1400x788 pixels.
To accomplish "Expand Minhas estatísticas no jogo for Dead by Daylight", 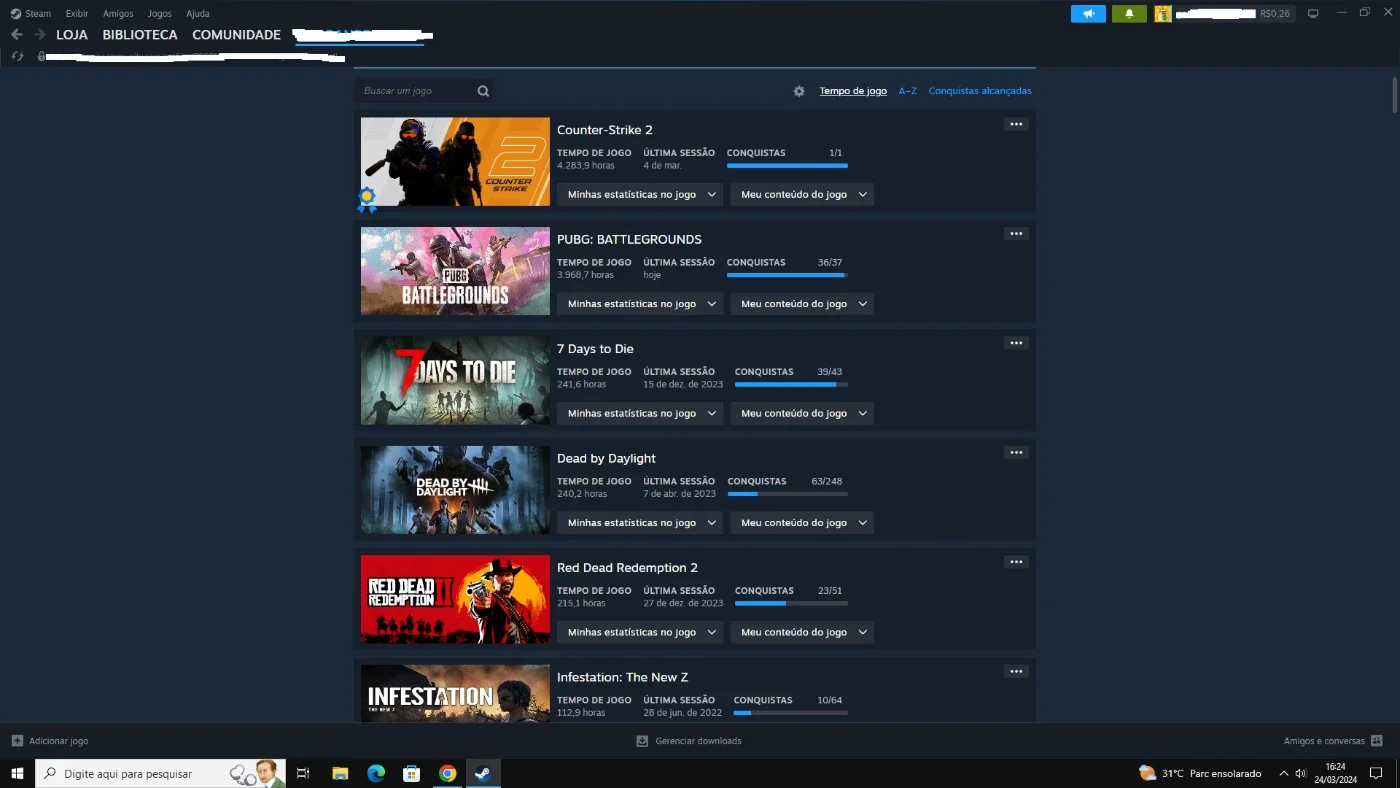I will click(x=640, y=522).
